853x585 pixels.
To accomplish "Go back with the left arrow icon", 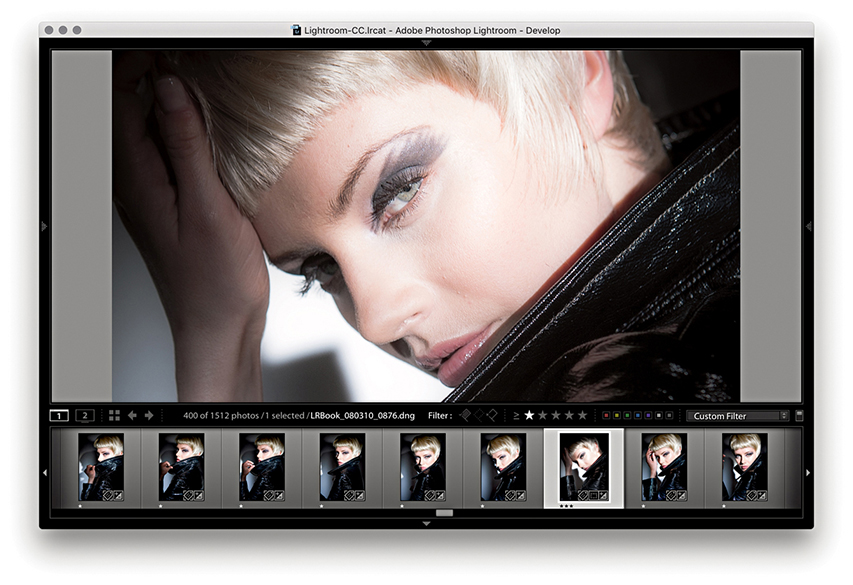I will 132,416.
